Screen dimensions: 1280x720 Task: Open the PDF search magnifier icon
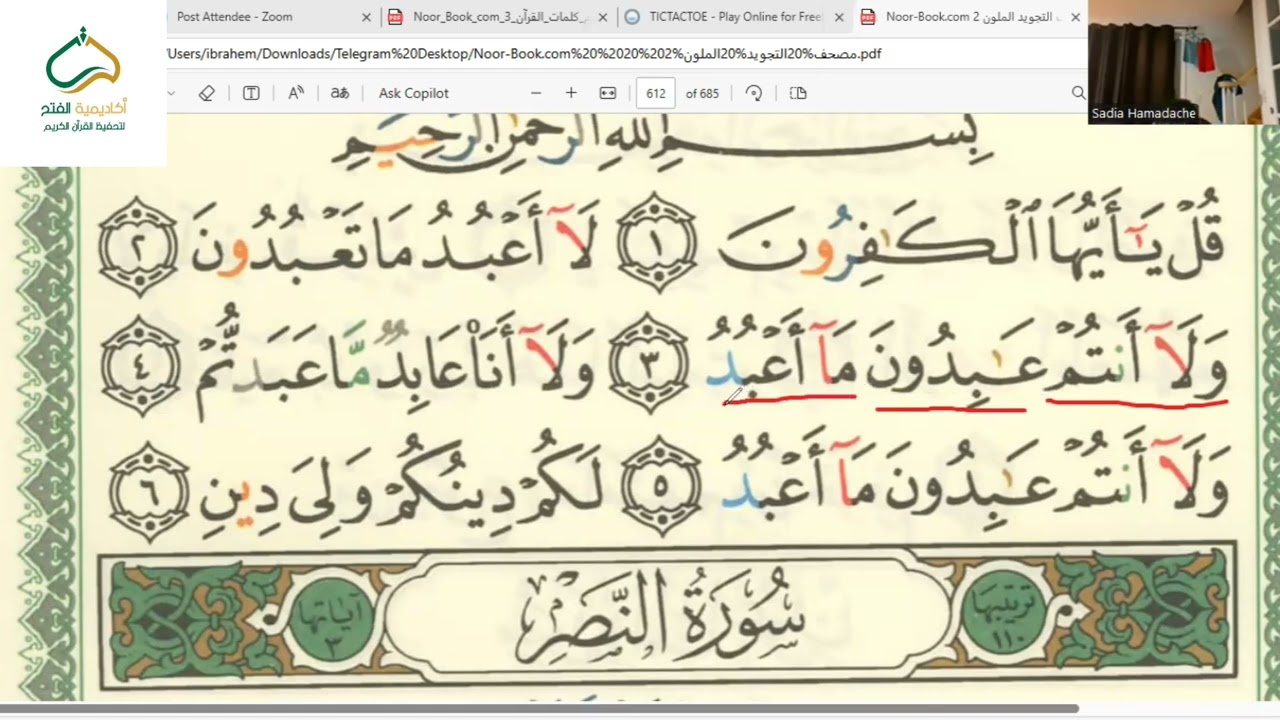pyautogui.click(x=1078, y=93)
